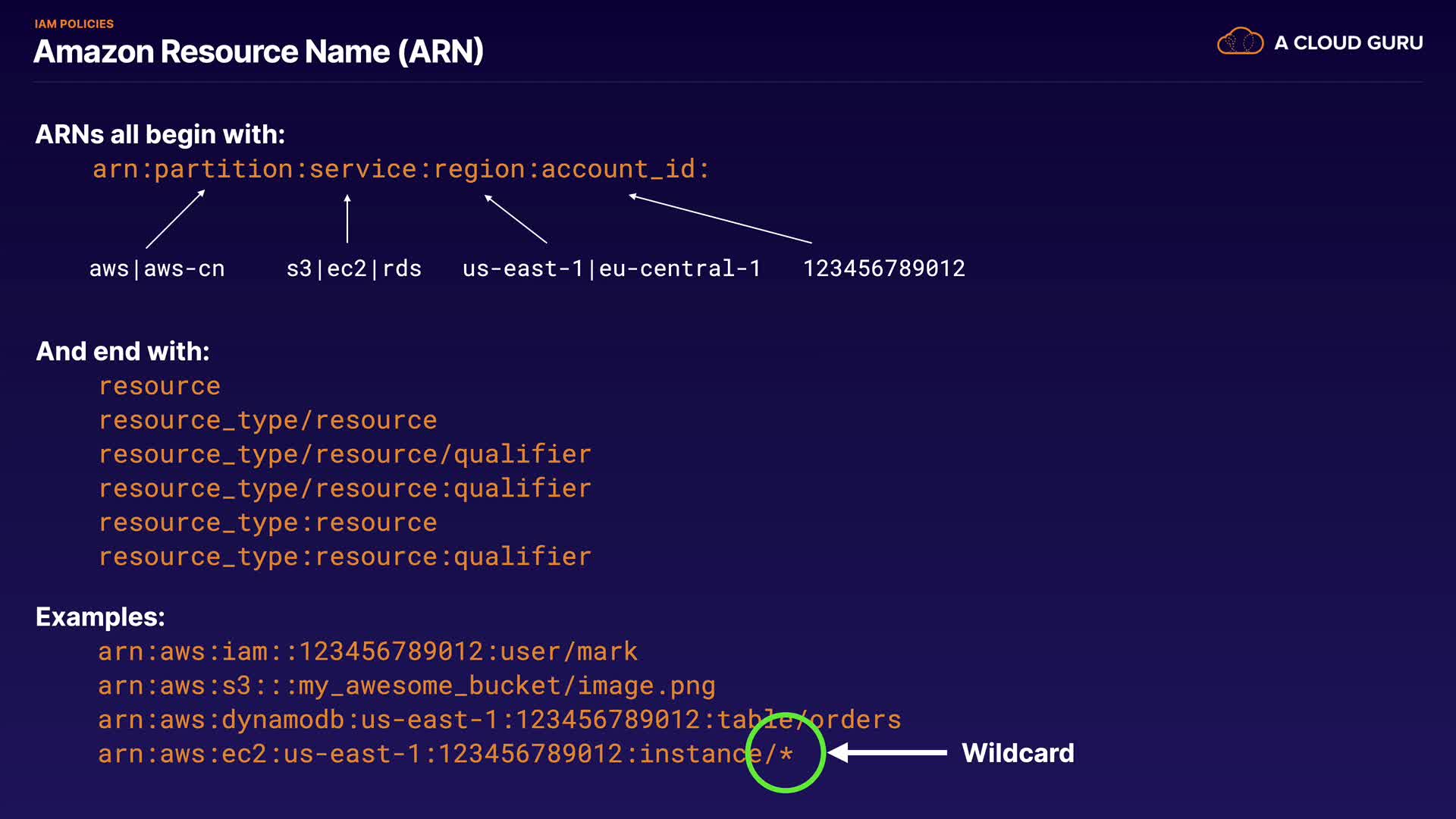The image size is (1456, 819).
Task: Click the IAM user/mark example ARN
Action: coord(368,651)
